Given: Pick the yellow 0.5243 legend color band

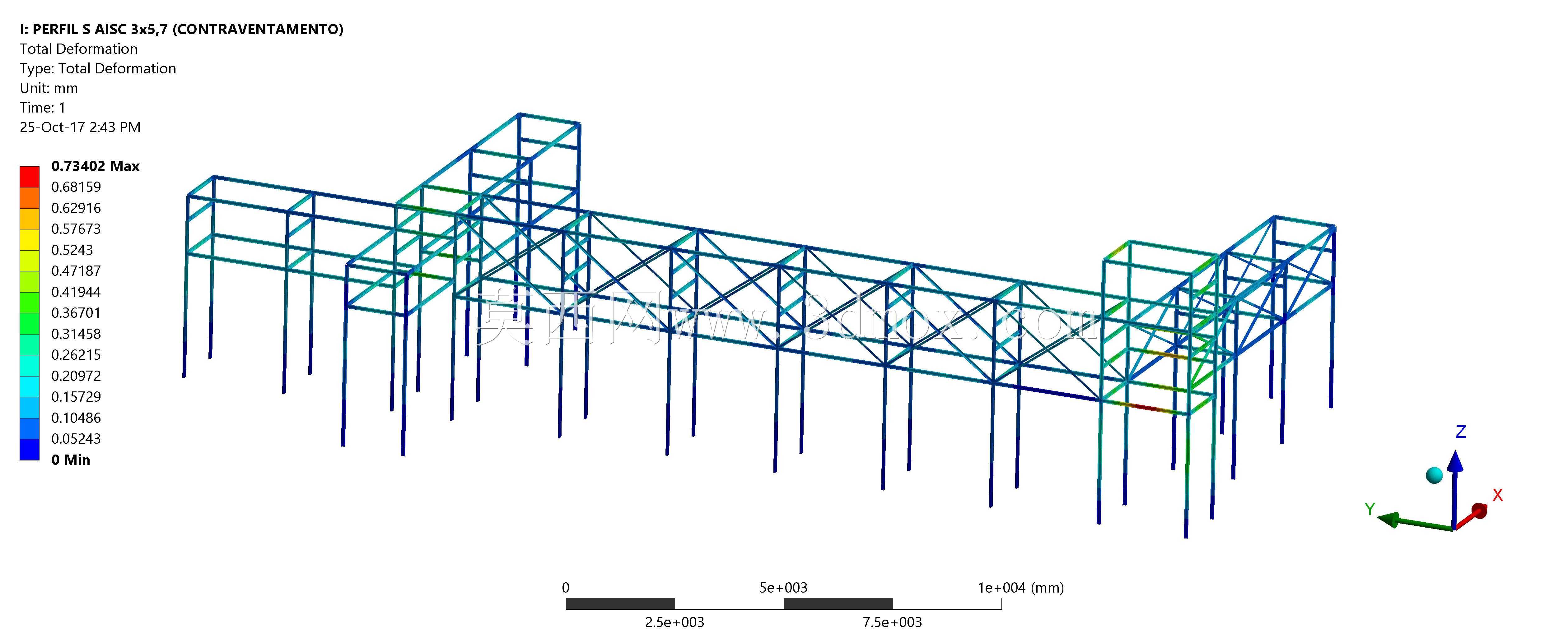Looking at the screenshot, I should pyautogui.click(x=29, y=240).
